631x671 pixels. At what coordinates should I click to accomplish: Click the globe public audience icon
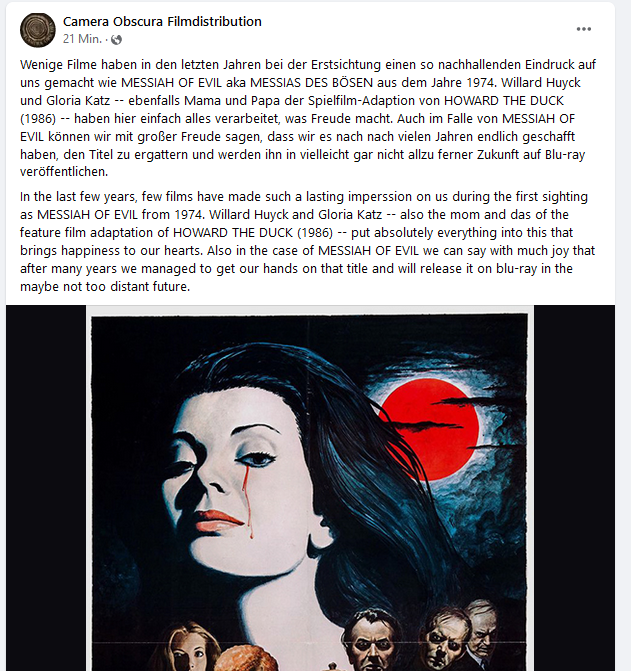coord(116,40)
